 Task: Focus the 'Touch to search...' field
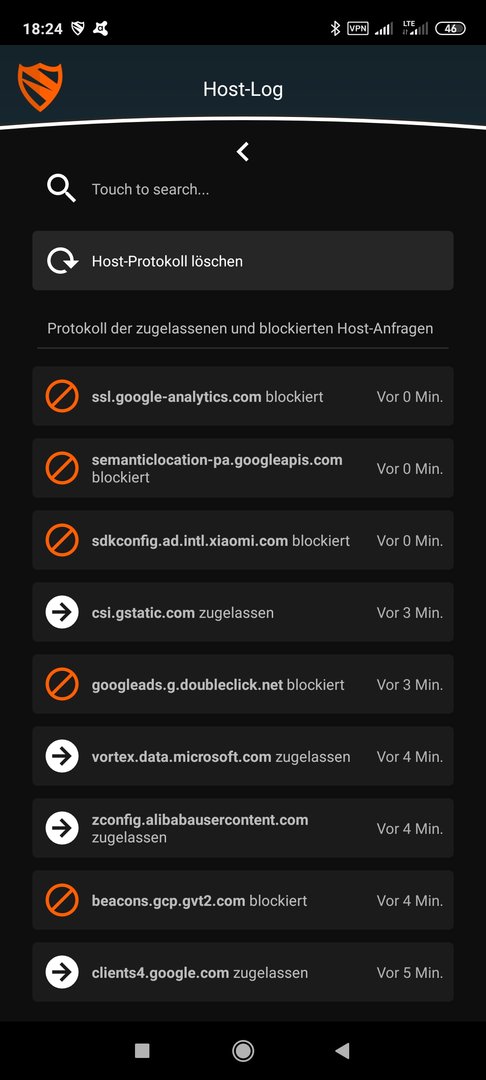[x=243, y=189]
